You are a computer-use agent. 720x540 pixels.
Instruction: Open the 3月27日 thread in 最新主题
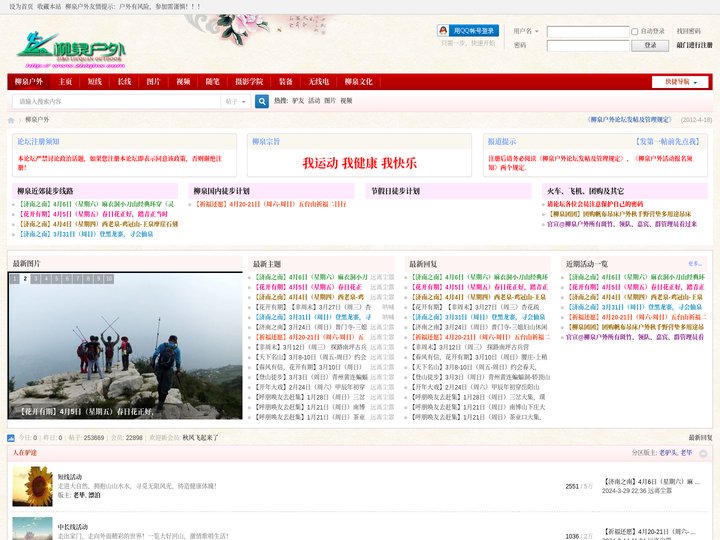pos(313,307)
